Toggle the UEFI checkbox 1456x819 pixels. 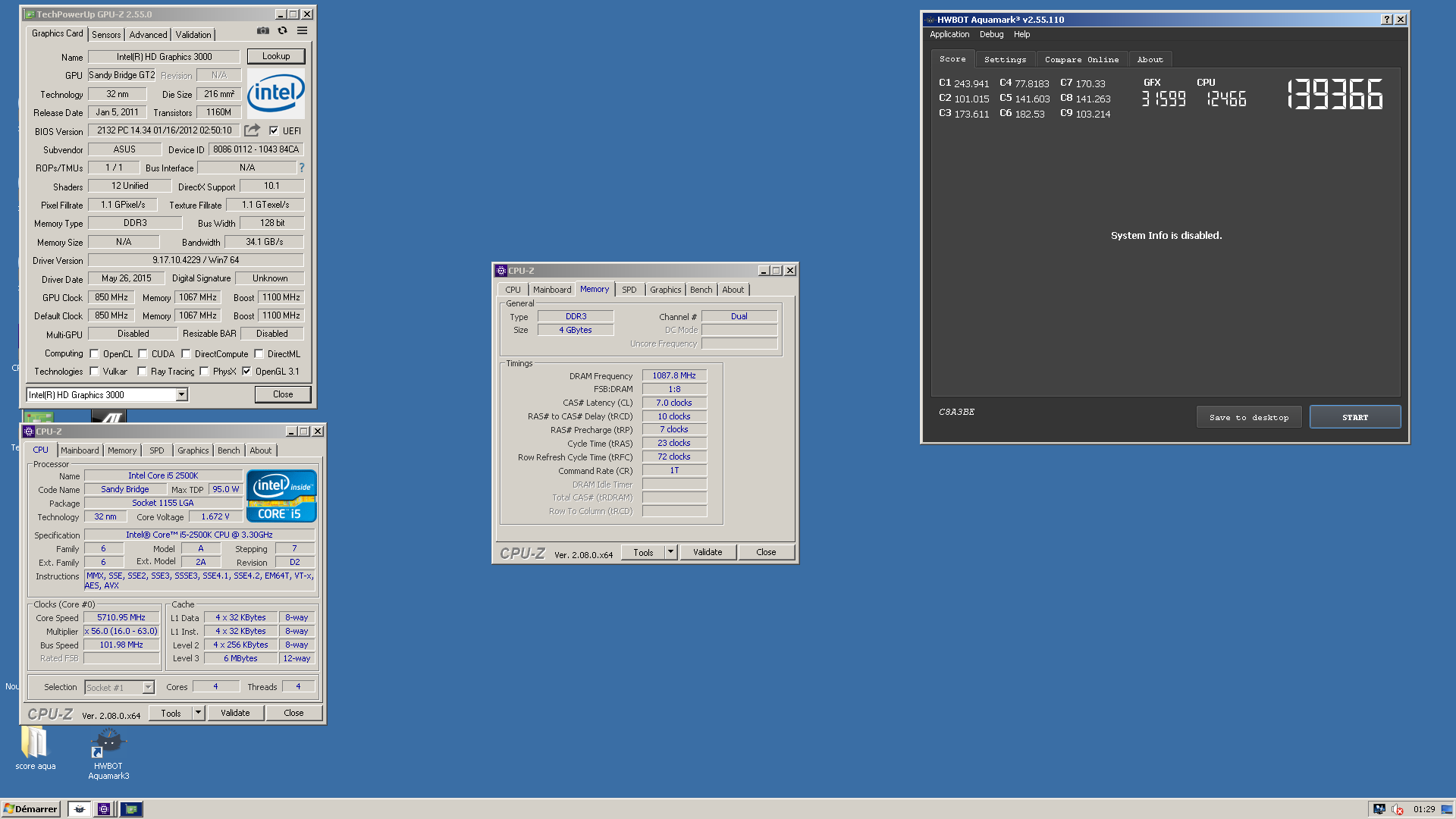point(274,130)
